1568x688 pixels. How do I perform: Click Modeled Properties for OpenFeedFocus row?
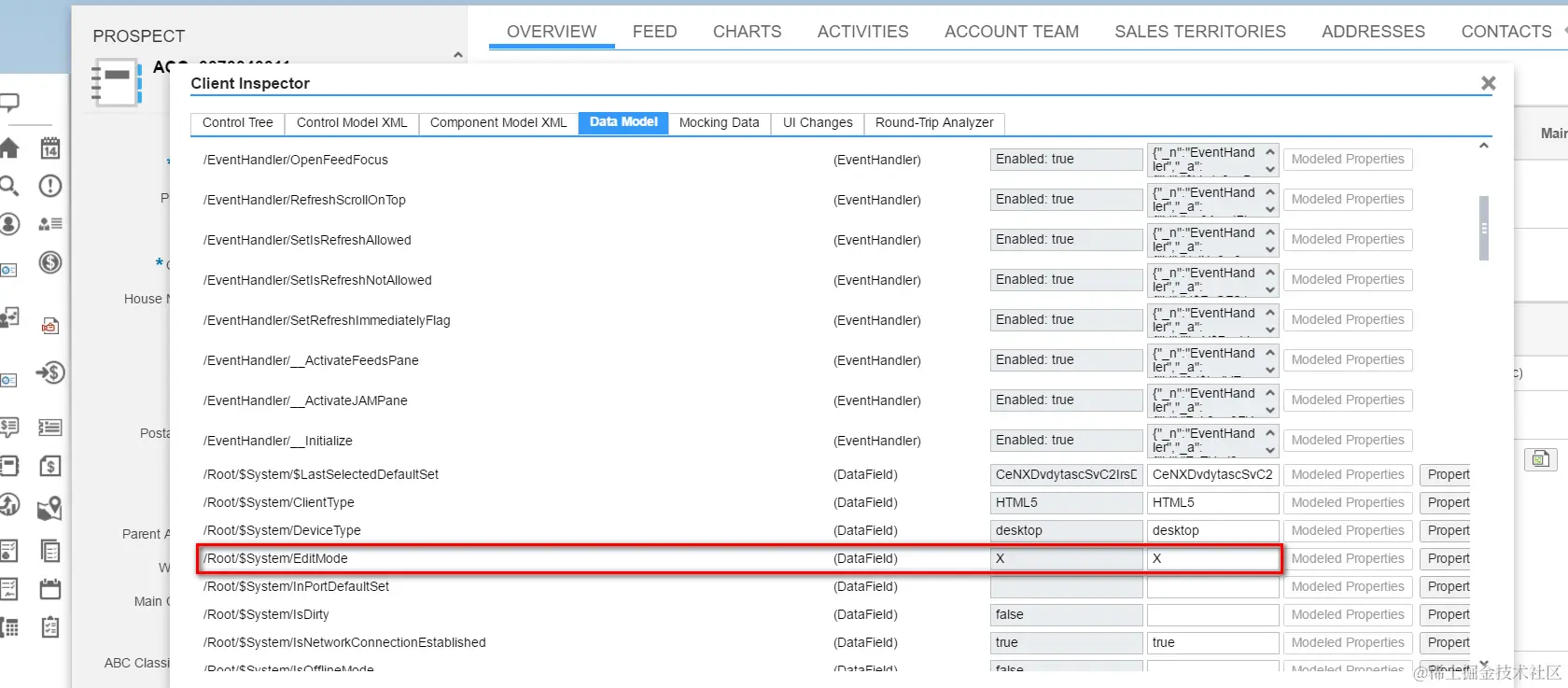[1348, 160]
